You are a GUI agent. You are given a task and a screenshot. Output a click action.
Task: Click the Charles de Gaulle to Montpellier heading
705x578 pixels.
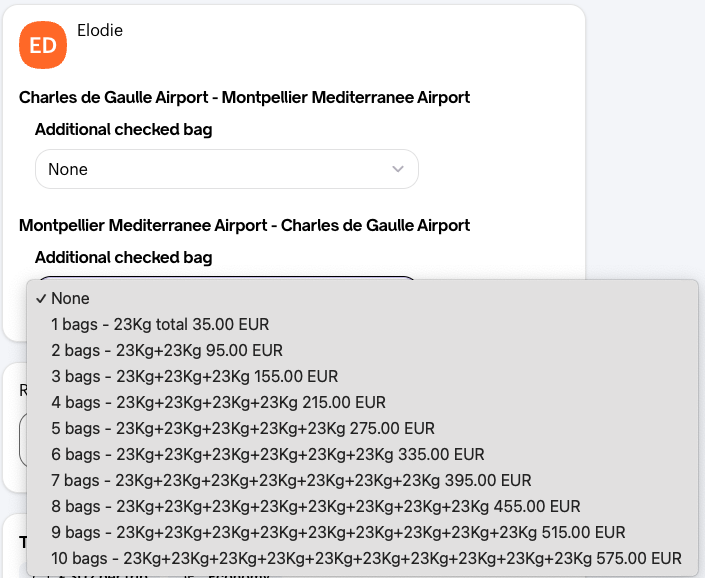pyautogui.click(x=244, y=97)
